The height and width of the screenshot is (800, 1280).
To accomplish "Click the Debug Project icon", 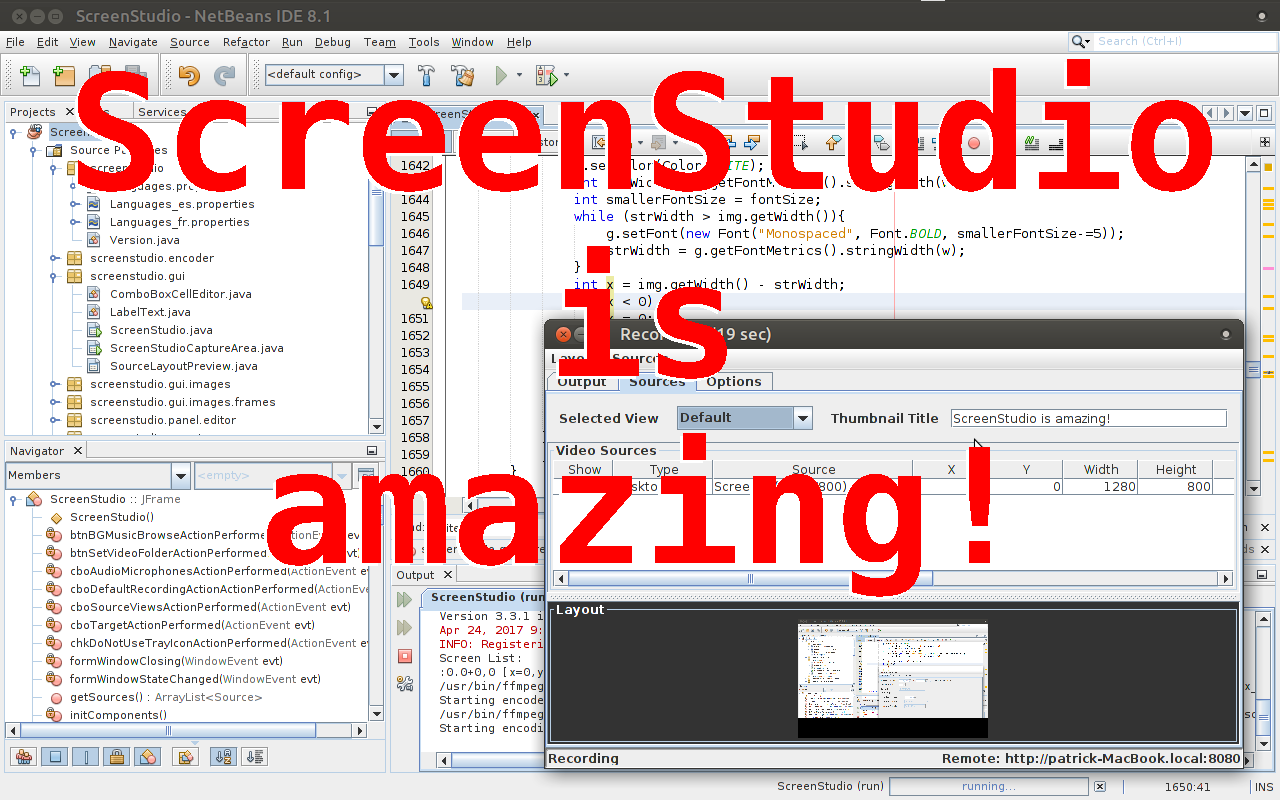I will pyautogui.click(x=546, y=75).
